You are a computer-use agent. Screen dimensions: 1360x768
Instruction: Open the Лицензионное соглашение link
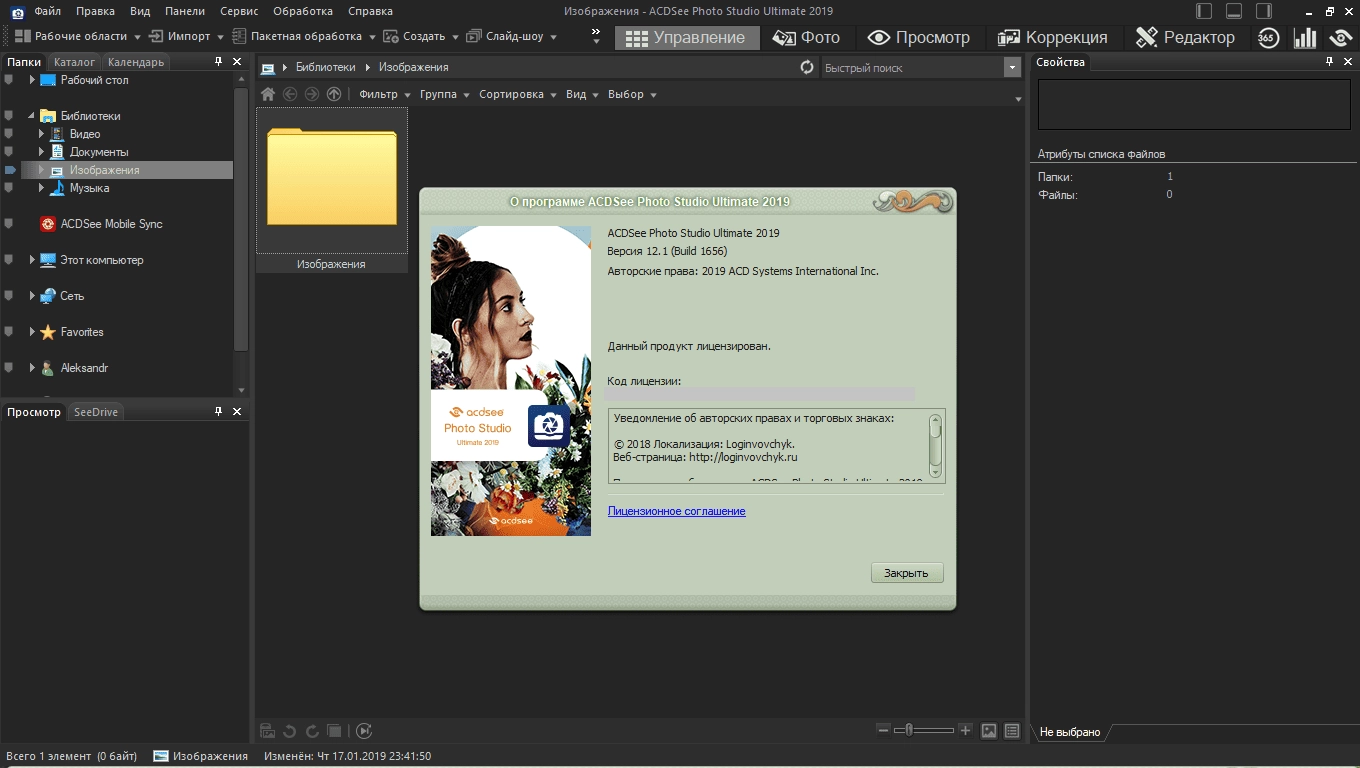pyautogui.click(x=677, y=511)
